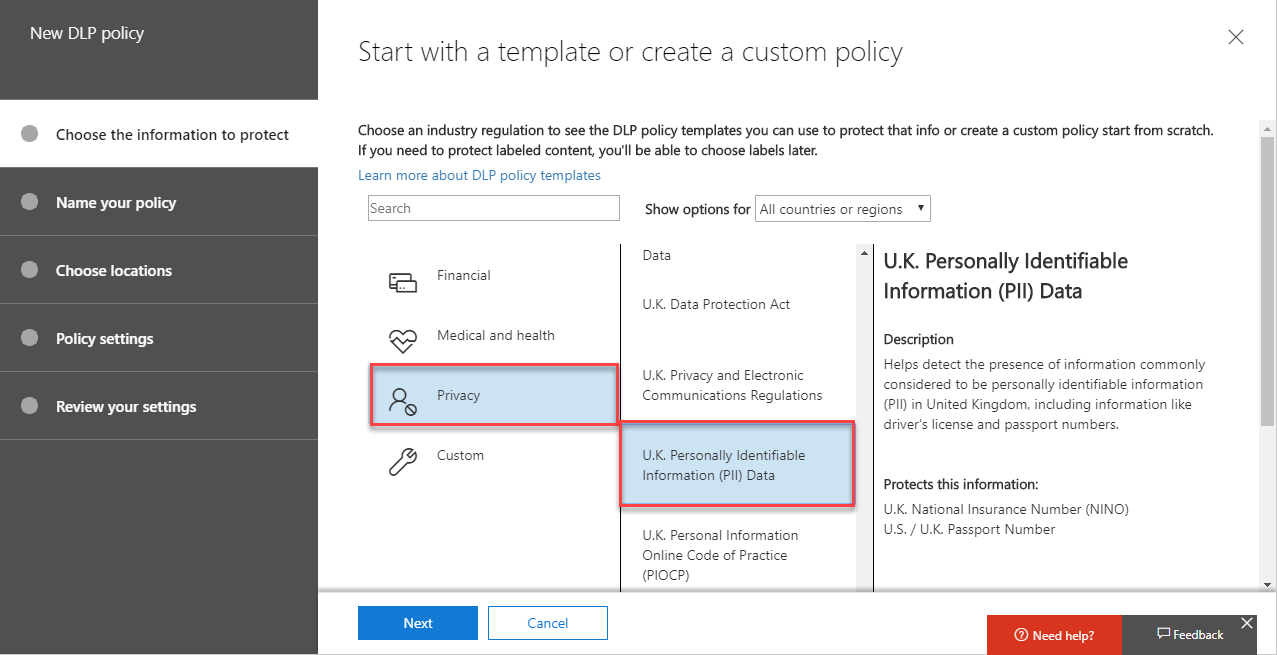Screen dimensions: 1277x655
Task: Click the Cancel button
Action: tap(548, 623)
